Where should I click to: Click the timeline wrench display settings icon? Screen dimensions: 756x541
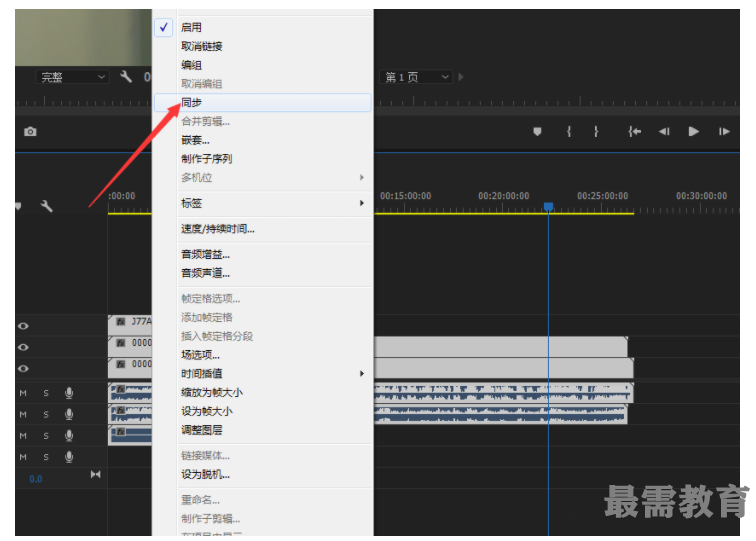(x=46, y=206)
